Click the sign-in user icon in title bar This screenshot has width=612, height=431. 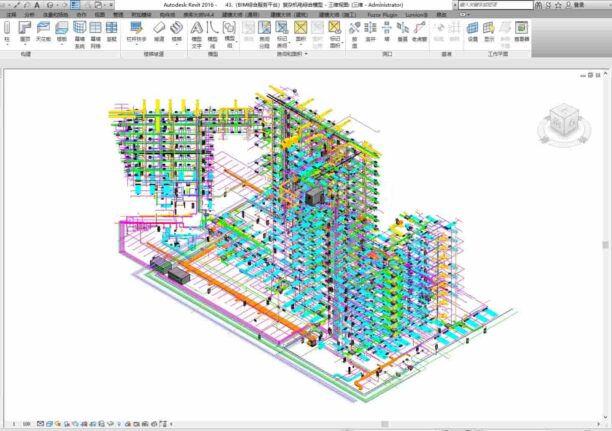[568, 5]
